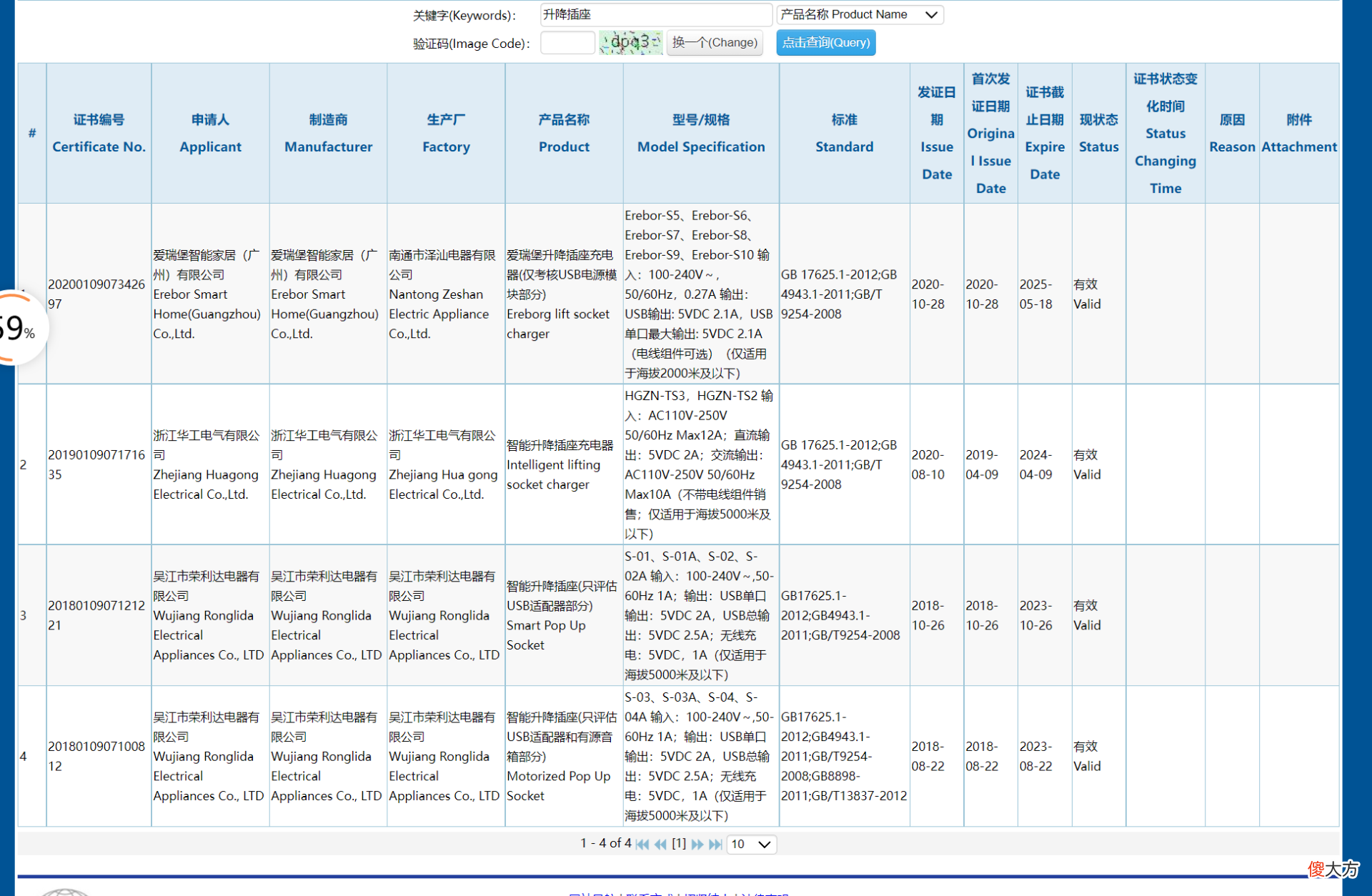Go to first page pagination icon
Viewport: 1372px width, 896px height.
pyautogui.click(x=642, y=845)
